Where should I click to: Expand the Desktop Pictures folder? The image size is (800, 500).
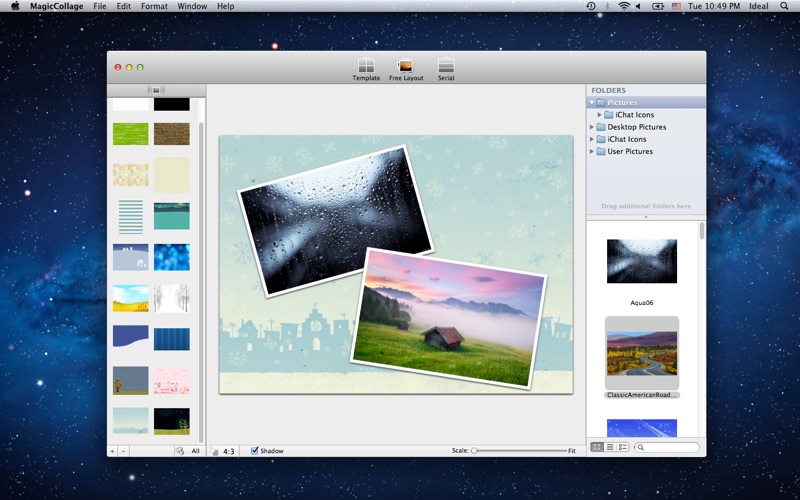click(x=591, y=127)
